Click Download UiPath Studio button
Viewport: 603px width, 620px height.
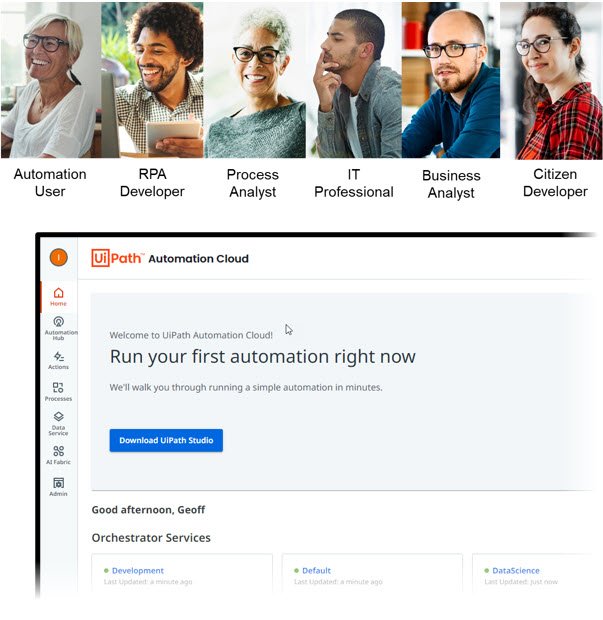166,440
